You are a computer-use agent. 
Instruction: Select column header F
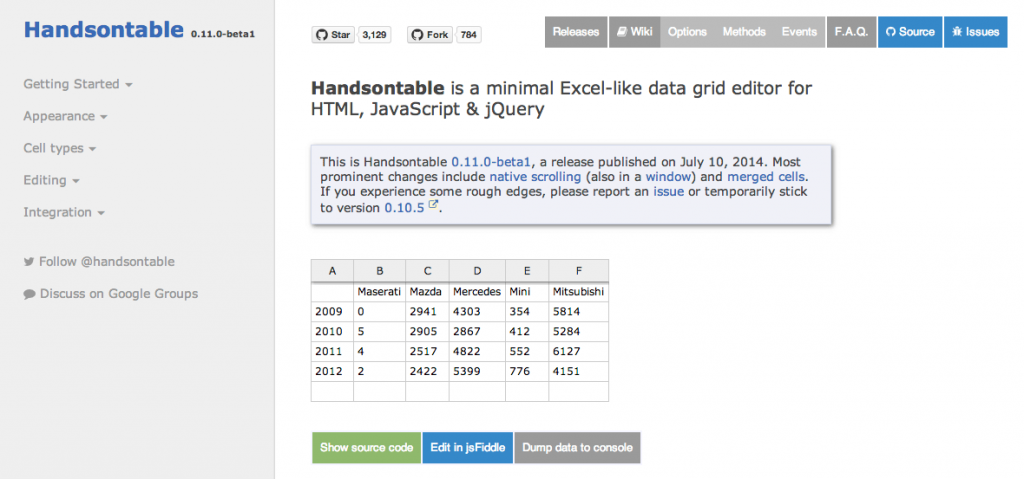(579, 271)
